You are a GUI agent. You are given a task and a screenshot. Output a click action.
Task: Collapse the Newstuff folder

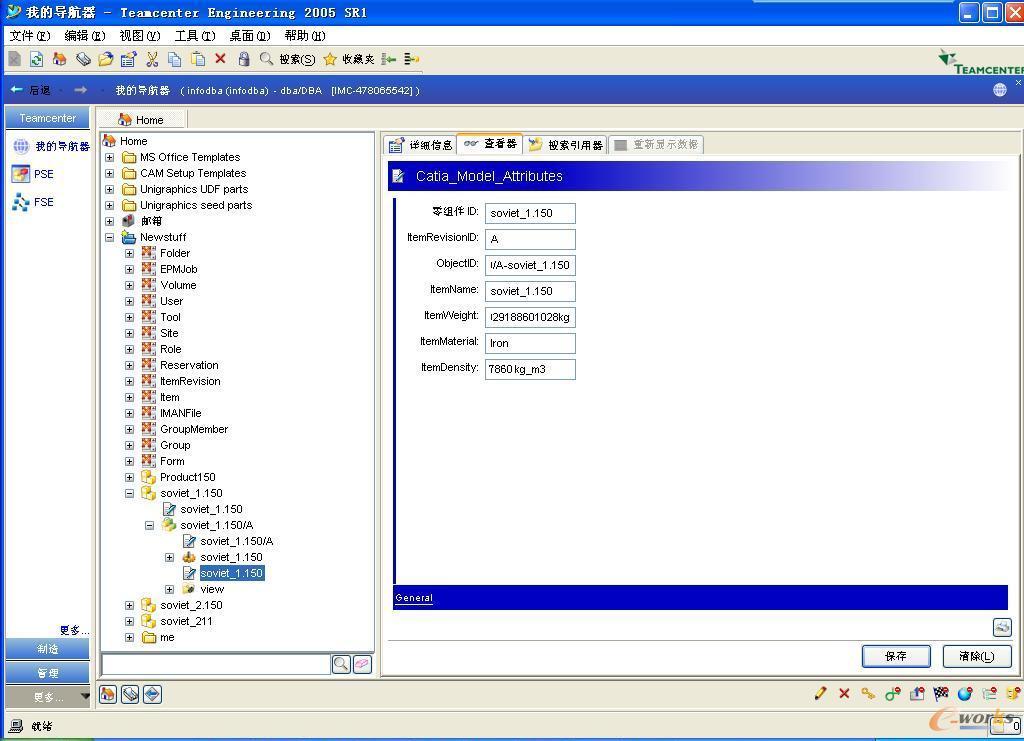click(x=110, y=238)
